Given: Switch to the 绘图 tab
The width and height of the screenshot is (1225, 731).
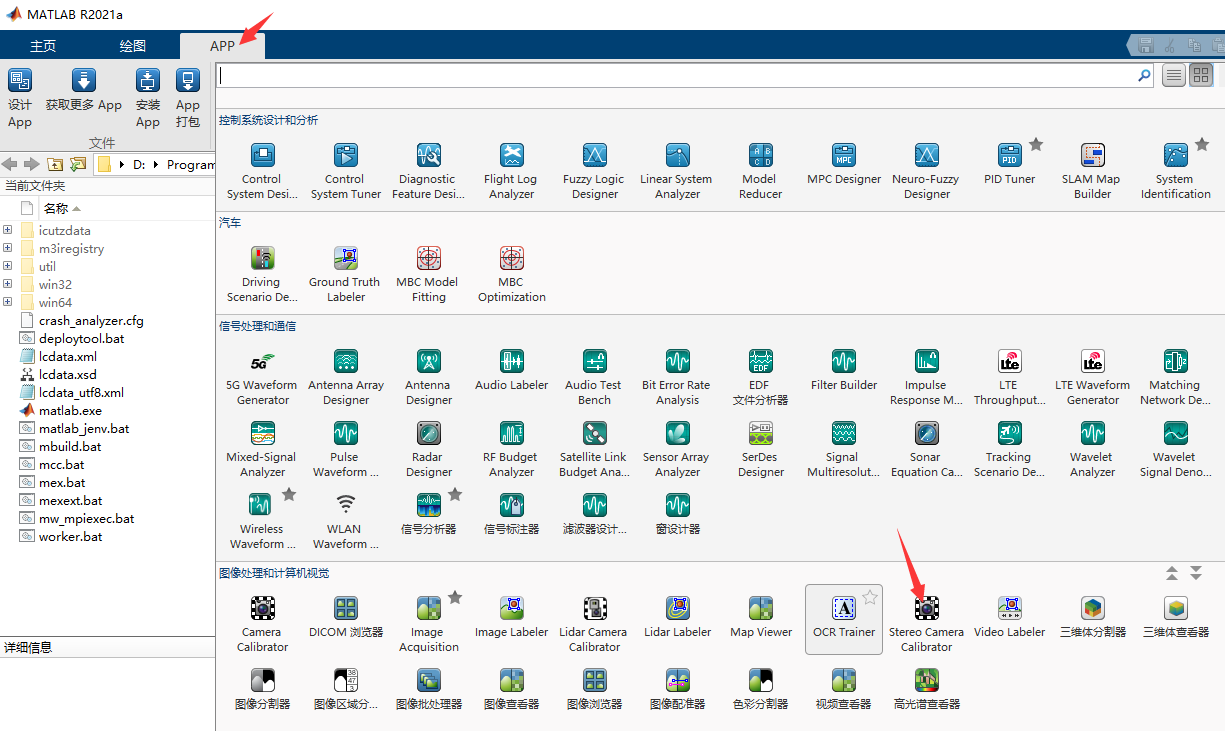Looking at the screenshot, I should pyautogui.click(x=133, y=46).
